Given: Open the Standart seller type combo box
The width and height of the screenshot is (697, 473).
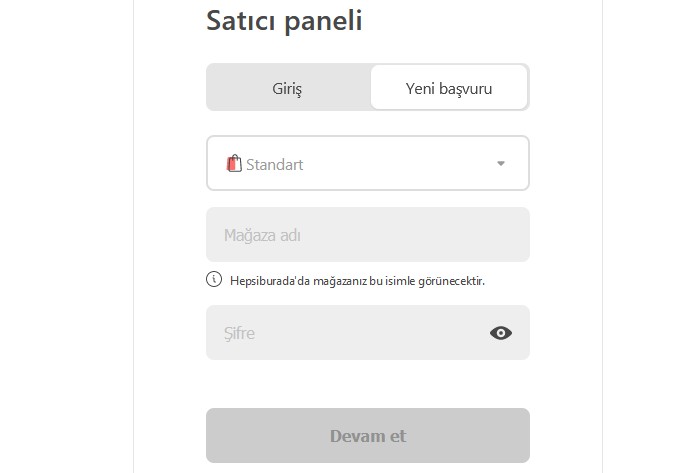Looking at the screenshot, I should (x=367, y=163).
